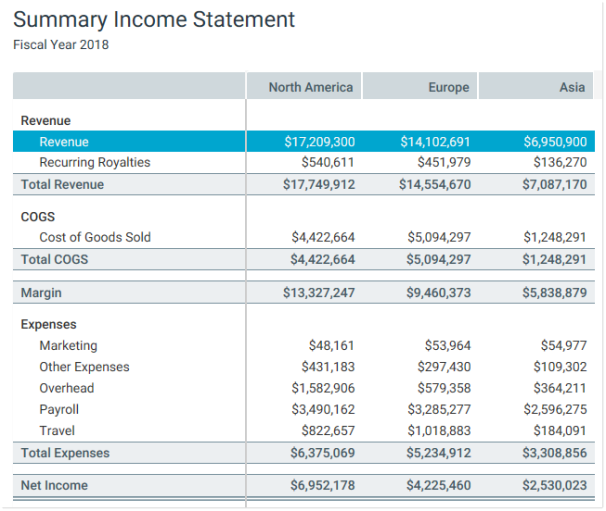Click the Summary Income Statement title
The height and width of the screenshot is (511, 606).
pyautogui.click(x=154, y=20)
